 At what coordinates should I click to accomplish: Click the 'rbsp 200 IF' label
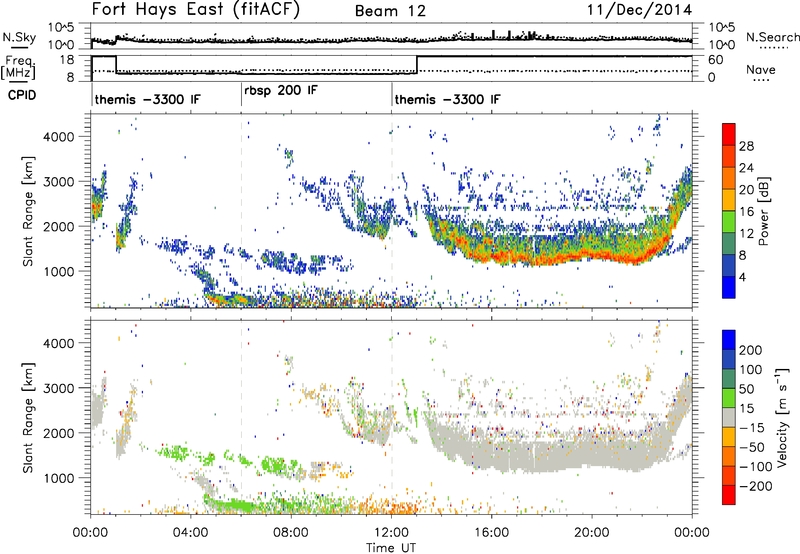281,90
